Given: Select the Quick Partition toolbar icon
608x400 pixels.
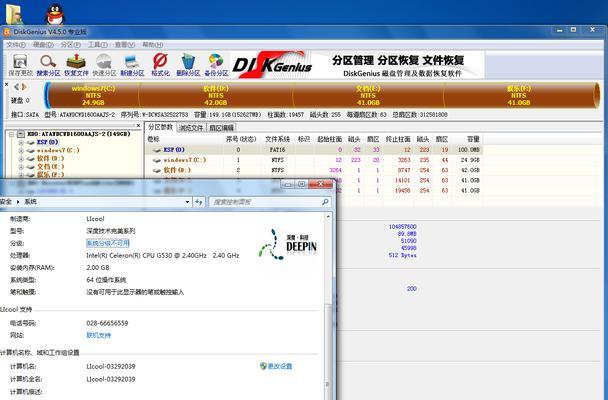Looking at the screenshot, I should coord(104,65).
